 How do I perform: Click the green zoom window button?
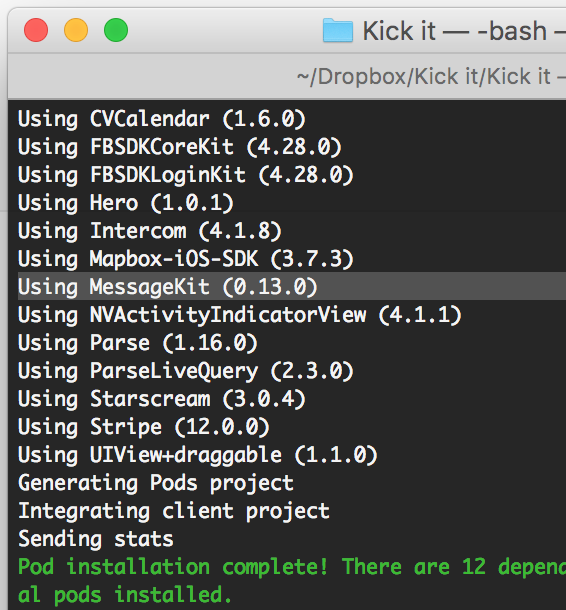116,30
